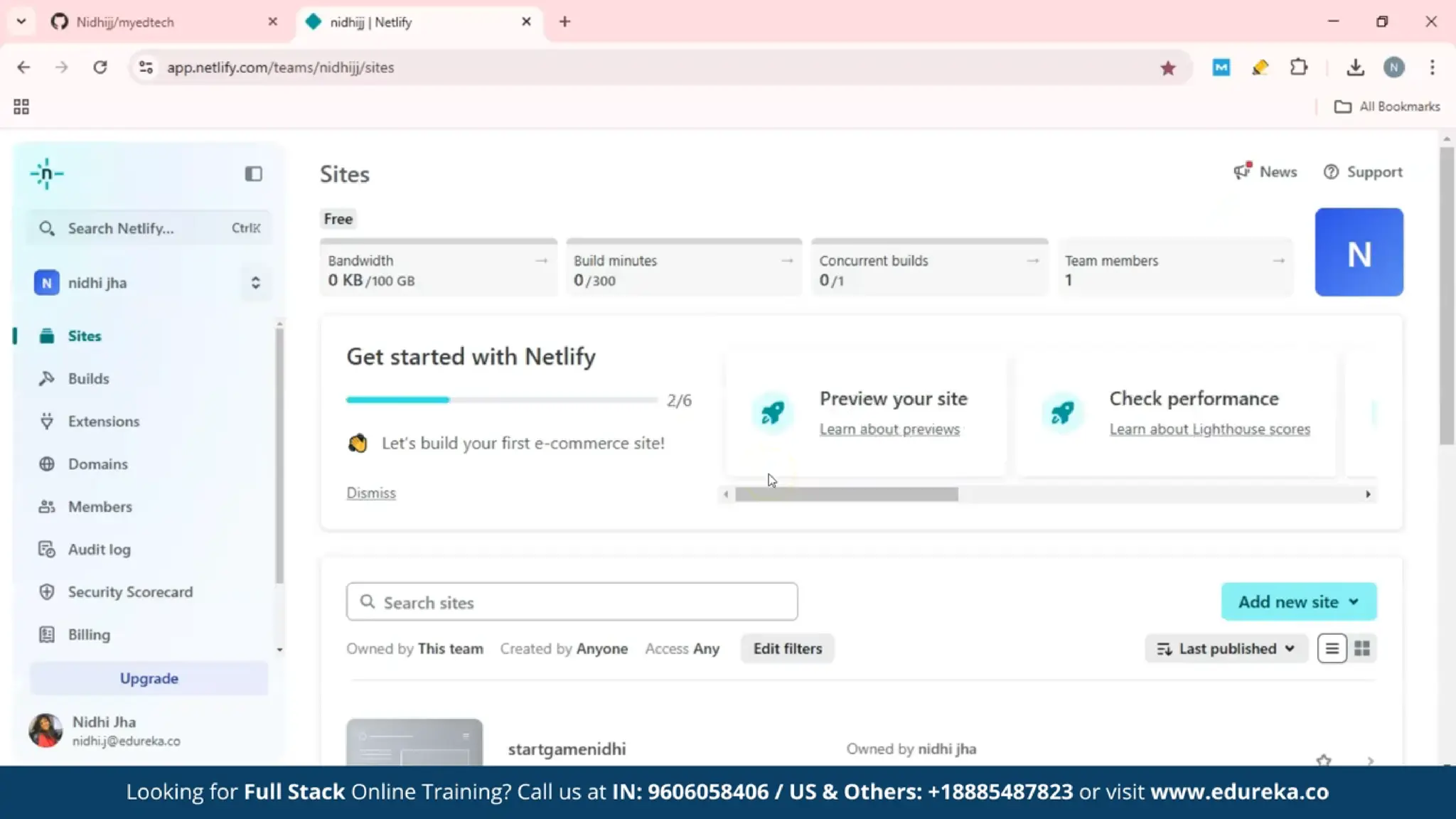The height and width of the screenshot is (819, 1456).
Task: Favorite the startgamenidhi site with star
Action: (x=1323, y=760)
